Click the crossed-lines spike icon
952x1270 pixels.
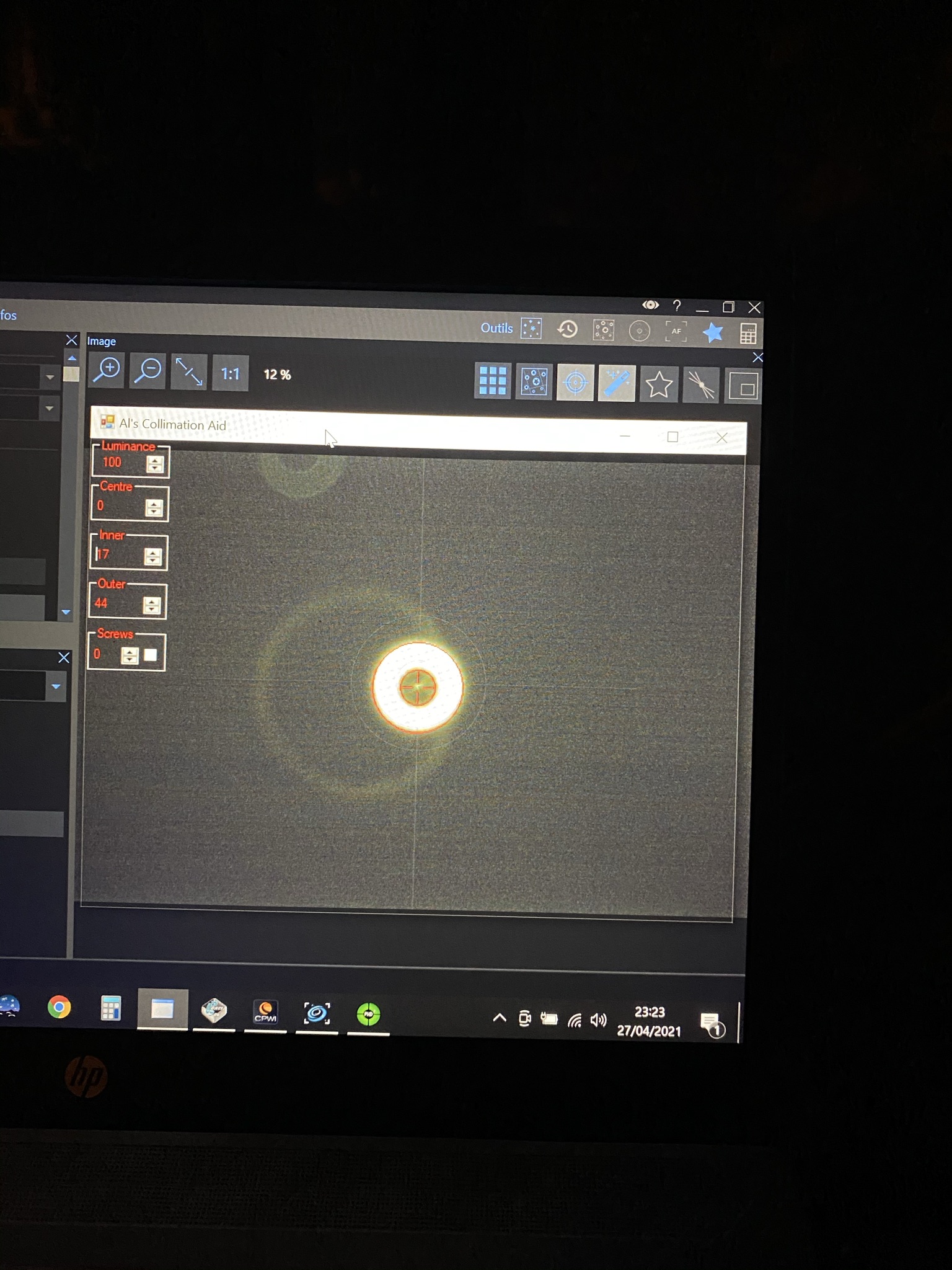click(x=701, y=386)
